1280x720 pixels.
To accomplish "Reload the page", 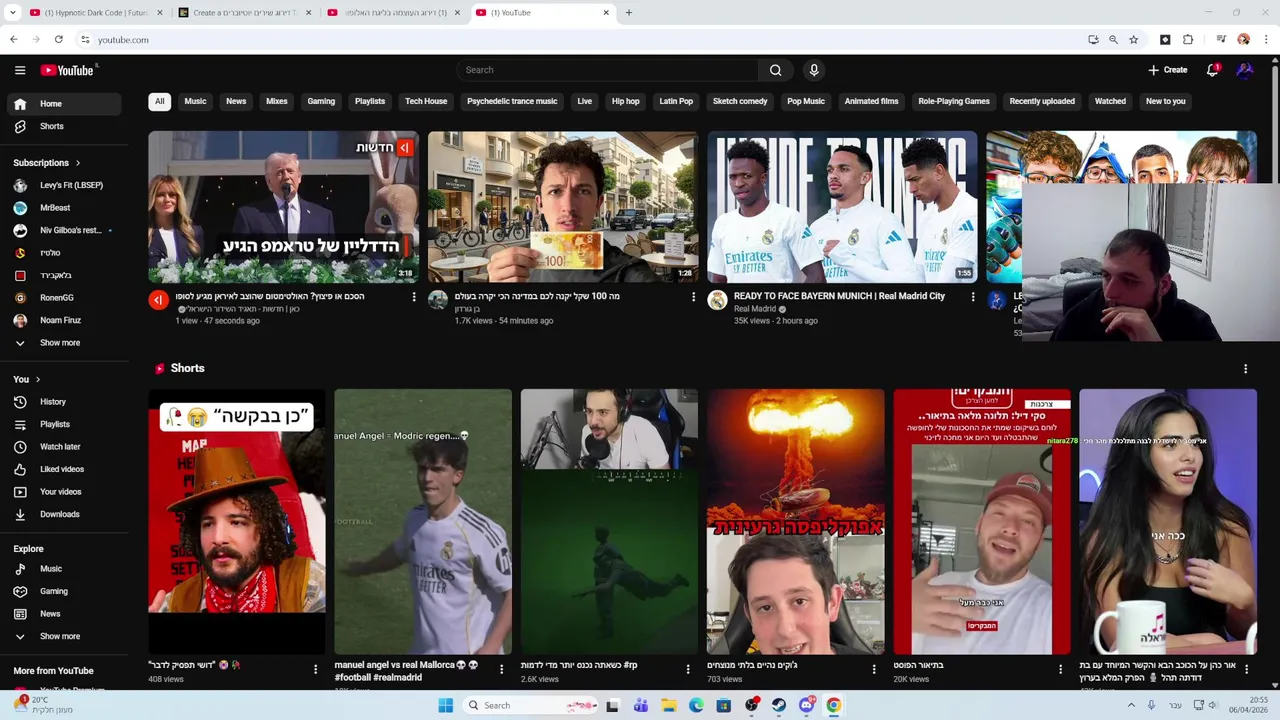I will click(59, 39).
